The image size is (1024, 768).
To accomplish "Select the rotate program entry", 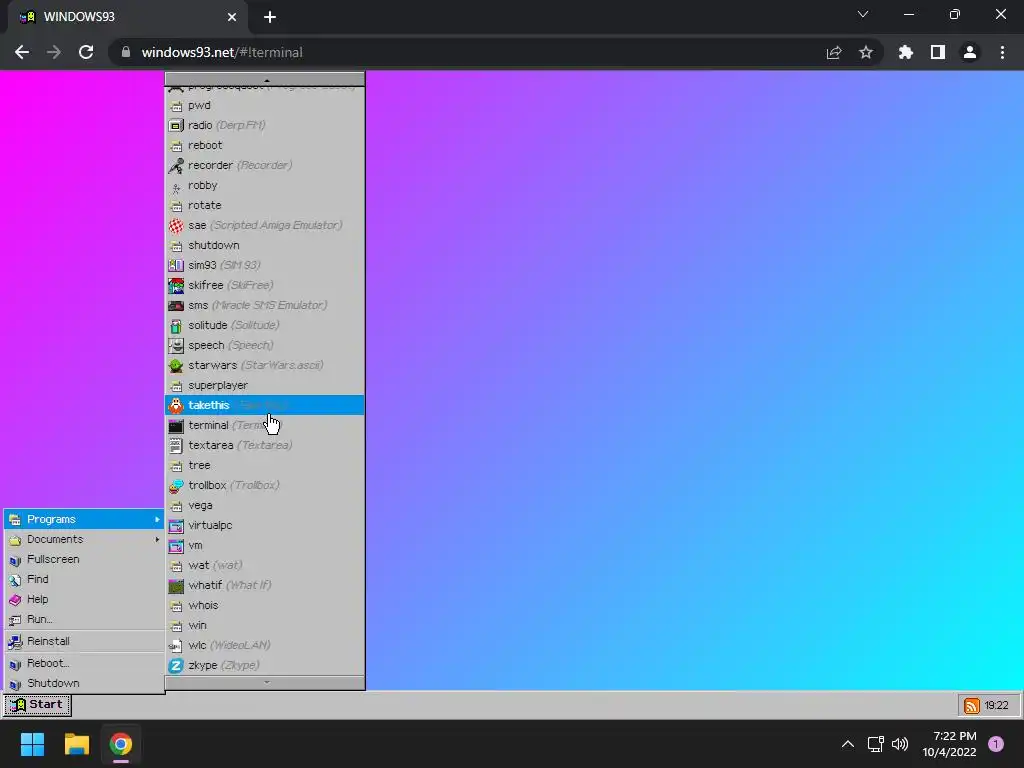I will 264,205.
